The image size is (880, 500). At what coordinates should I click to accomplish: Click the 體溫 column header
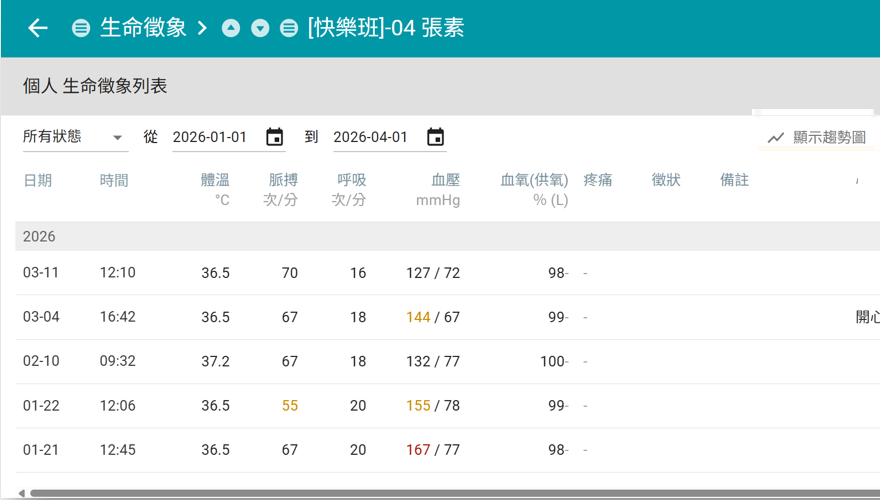click(x=215, y=180)
